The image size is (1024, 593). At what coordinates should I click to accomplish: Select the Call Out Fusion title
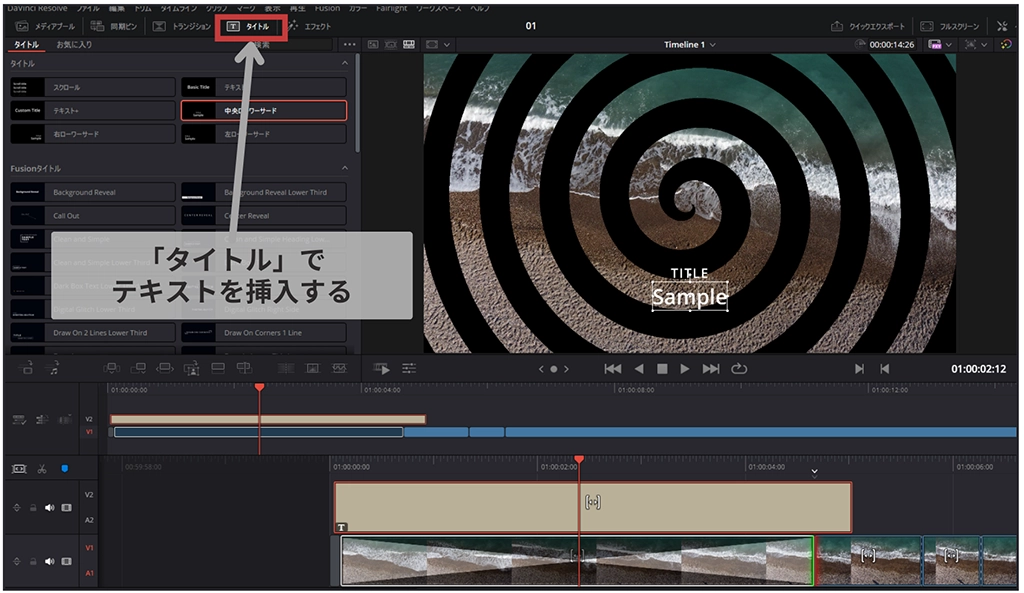point(92,215)
